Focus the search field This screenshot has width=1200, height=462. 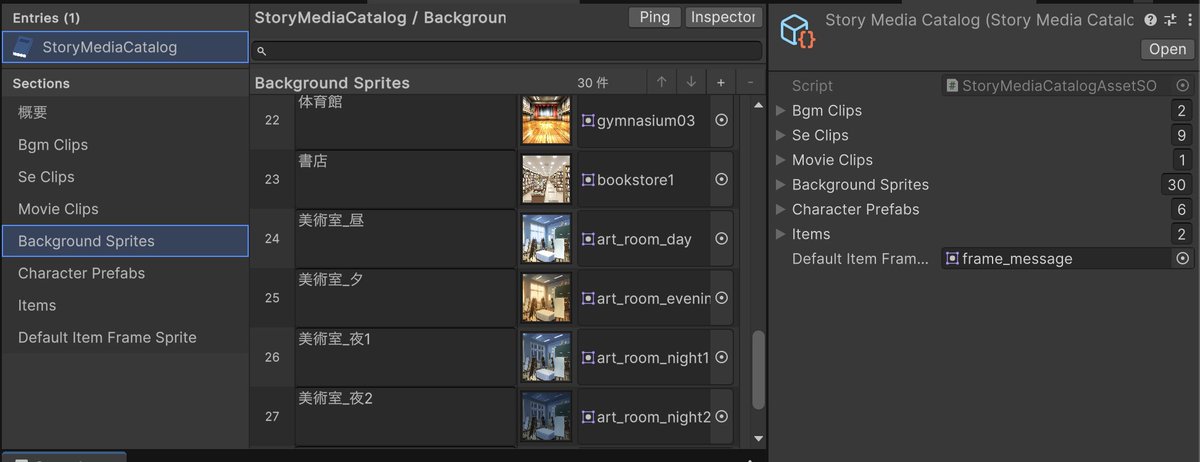pyautogui.click(x=507, y=50)
